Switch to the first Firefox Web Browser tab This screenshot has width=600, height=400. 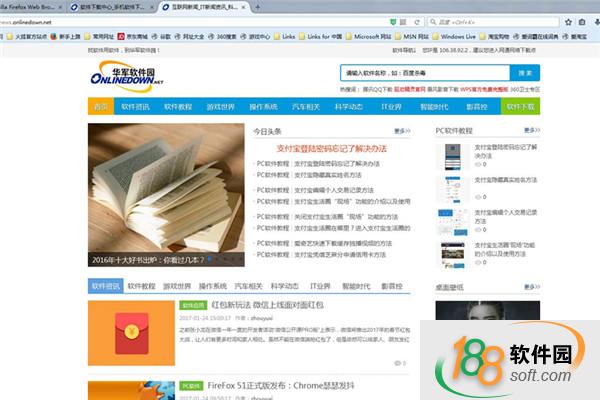29,7
